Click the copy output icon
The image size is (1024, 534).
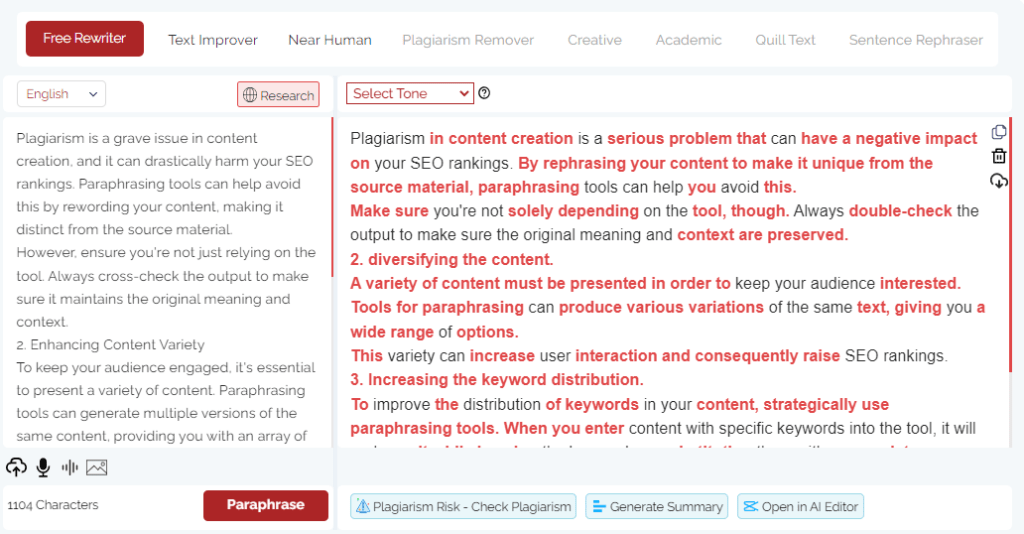[999, 132]
